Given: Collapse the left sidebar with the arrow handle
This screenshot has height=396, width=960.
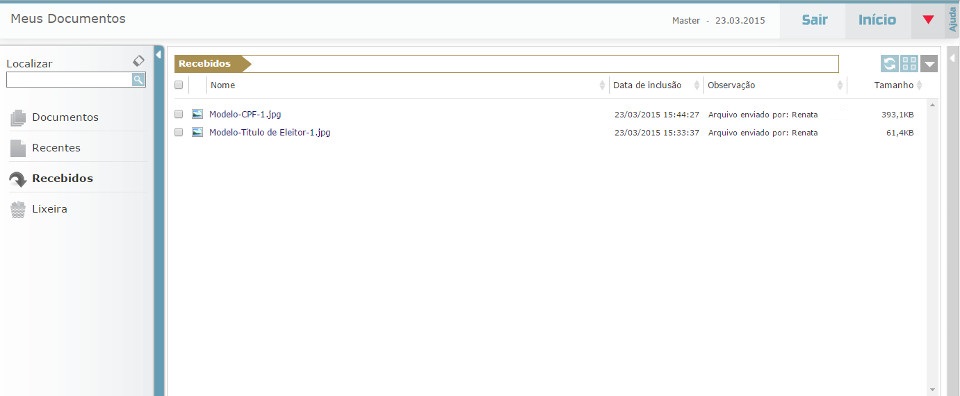Looking at the screenshot, I should (x=159, y=55).
